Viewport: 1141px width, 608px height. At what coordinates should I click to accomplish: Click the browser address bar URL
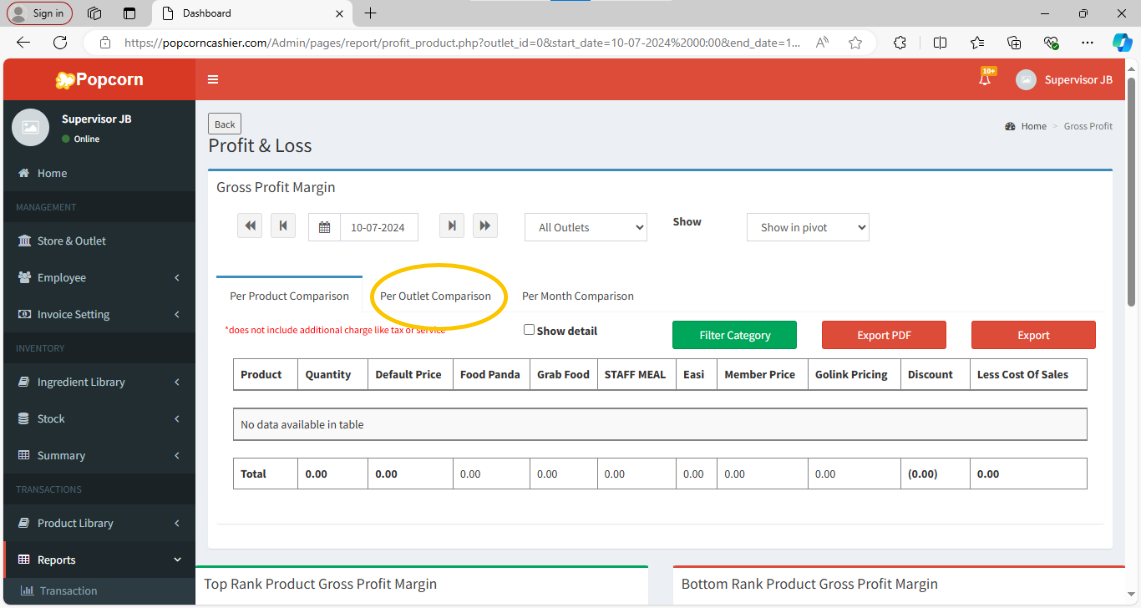462,43
